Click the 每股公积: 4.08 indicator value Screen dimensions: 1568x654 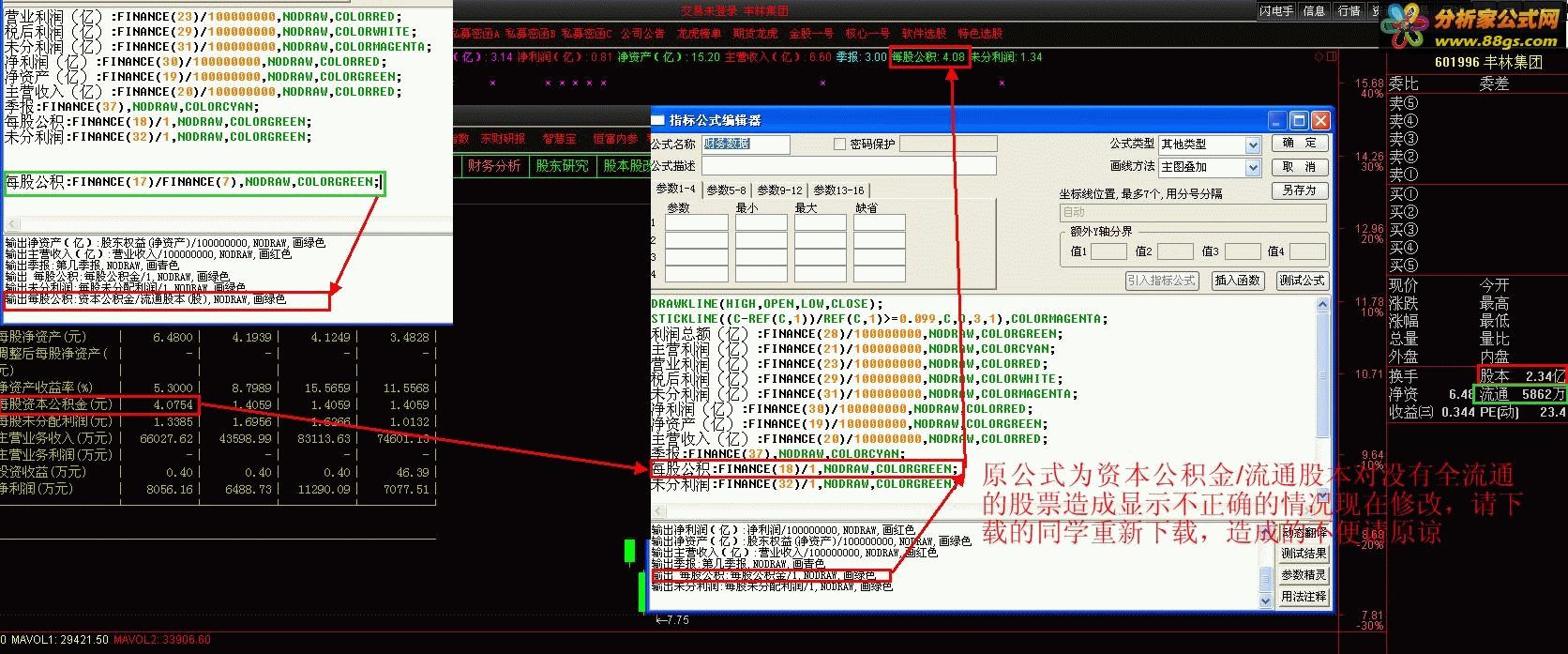[x=927, y=57]
